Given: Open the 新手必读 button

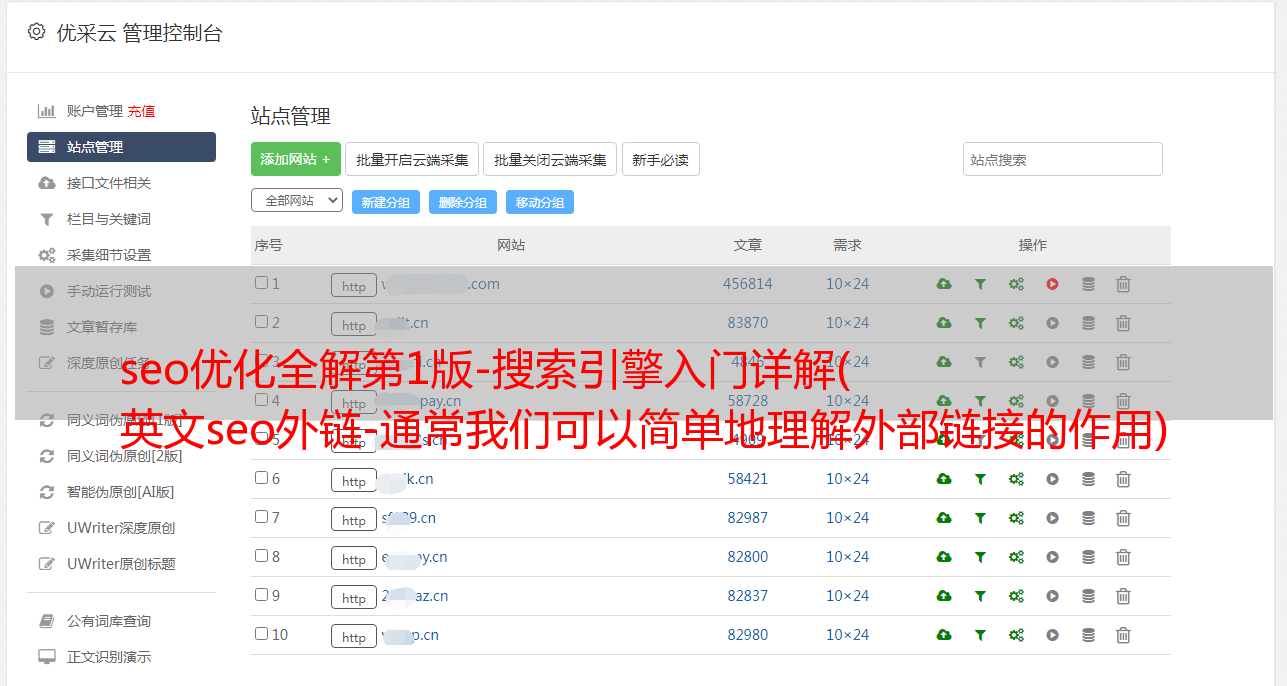Looking at the screenshot, I should [661, 159].
